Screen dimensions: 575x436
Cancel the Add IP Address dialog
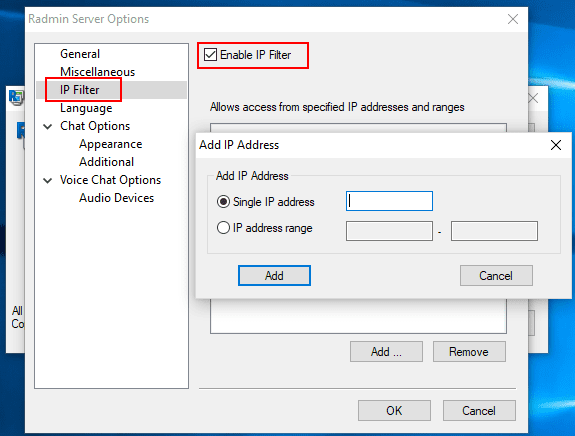point(496,275)
